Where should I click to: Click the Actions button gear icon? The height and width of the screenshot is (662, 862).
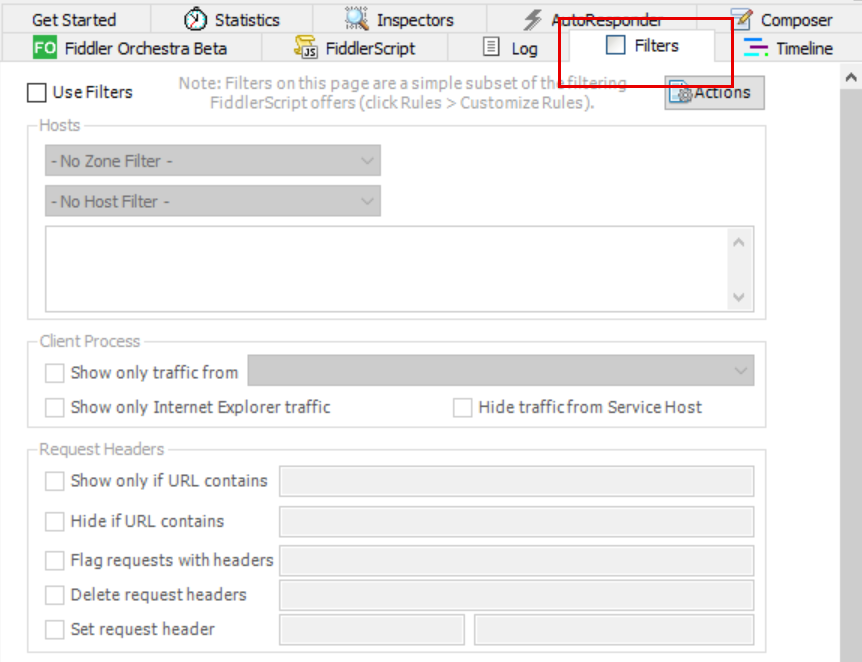pyautogui.click(x=681, y=92)
